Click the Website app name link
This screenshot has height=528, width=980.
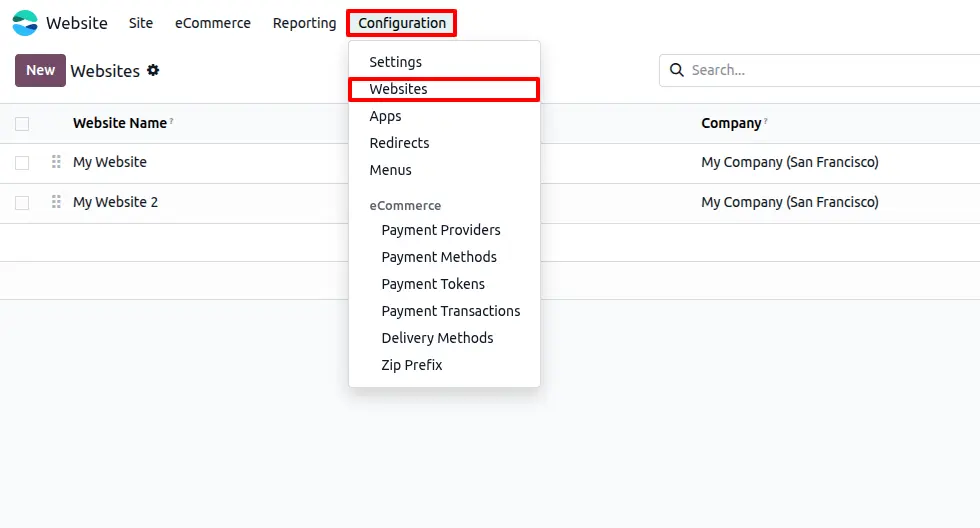pos(76,23)
